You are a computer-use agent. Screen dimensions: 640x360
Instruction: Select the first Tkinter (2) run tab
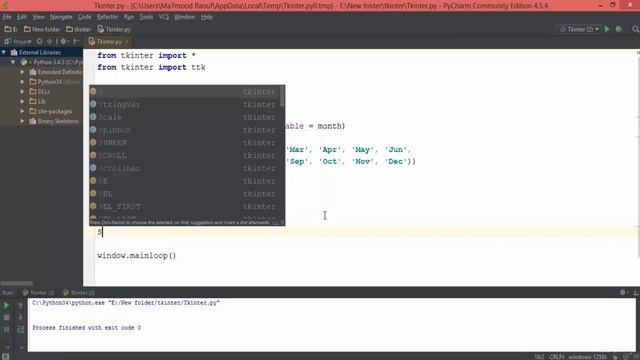pyautogui.click(x=38, y=293)
